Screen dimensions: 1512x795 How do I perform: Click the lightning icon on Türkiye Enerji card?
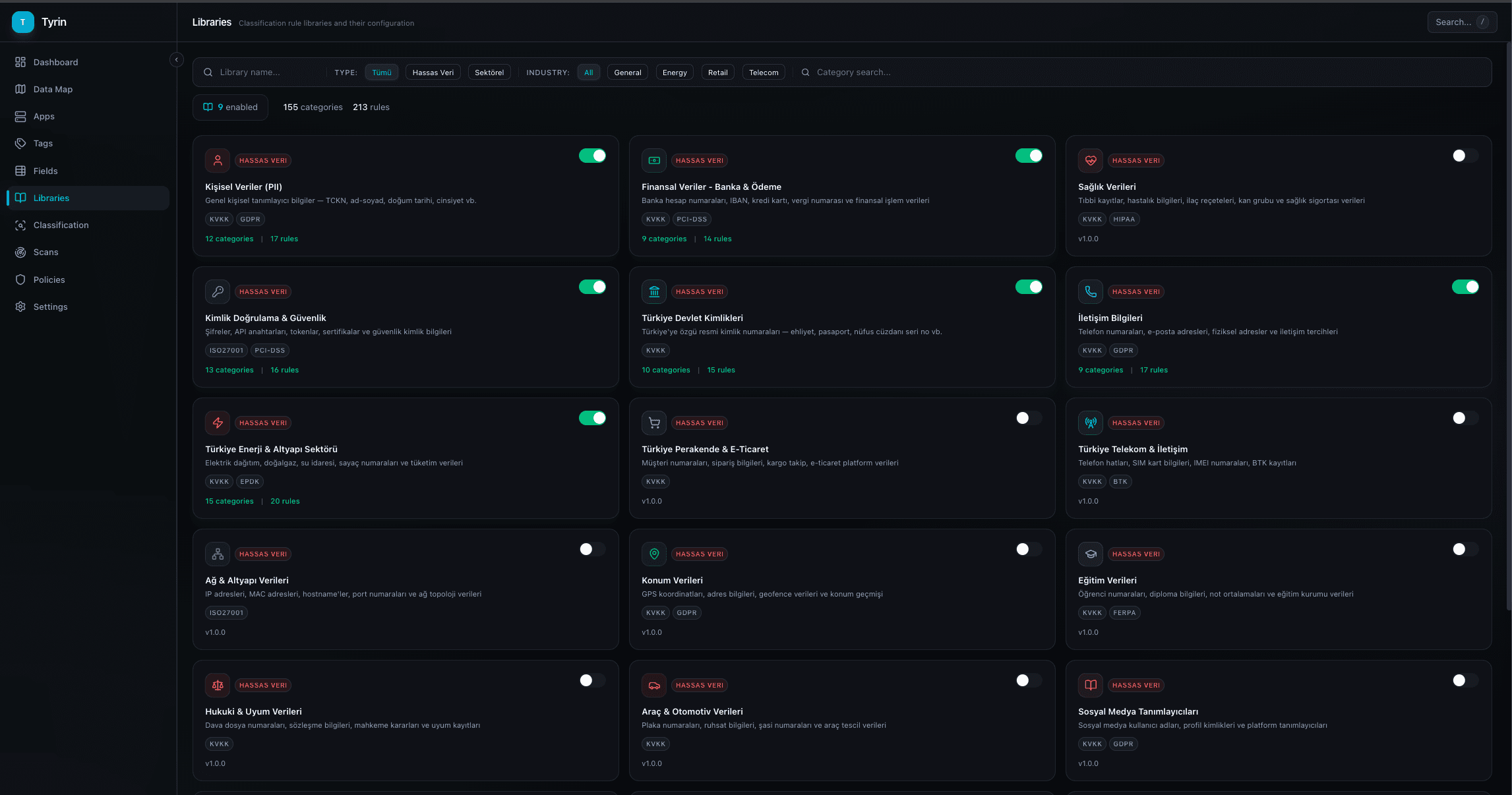(x=218, y=423)
